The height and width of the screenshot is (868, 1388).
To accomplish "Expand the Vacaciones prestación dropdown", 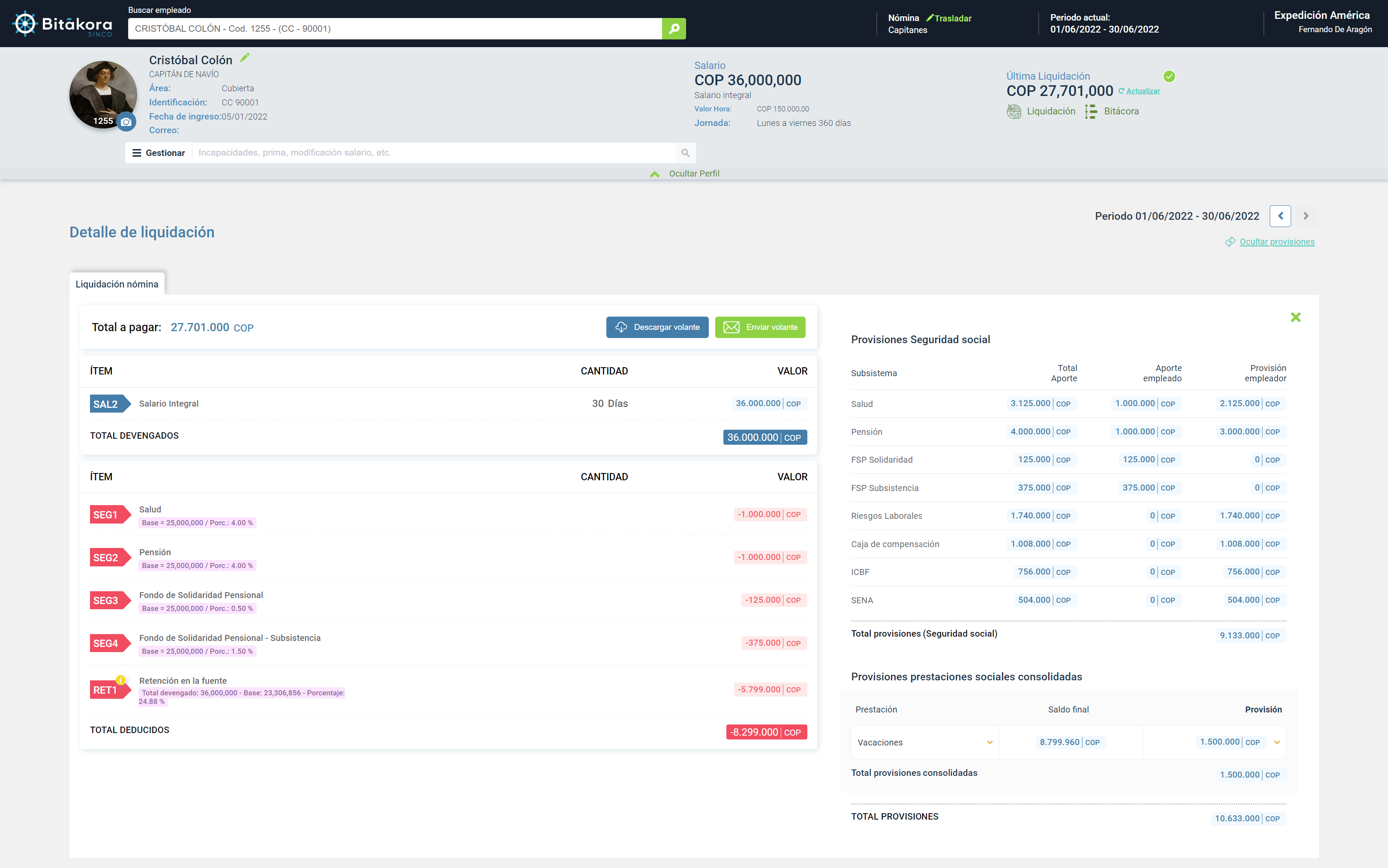I will coord(989,742).
